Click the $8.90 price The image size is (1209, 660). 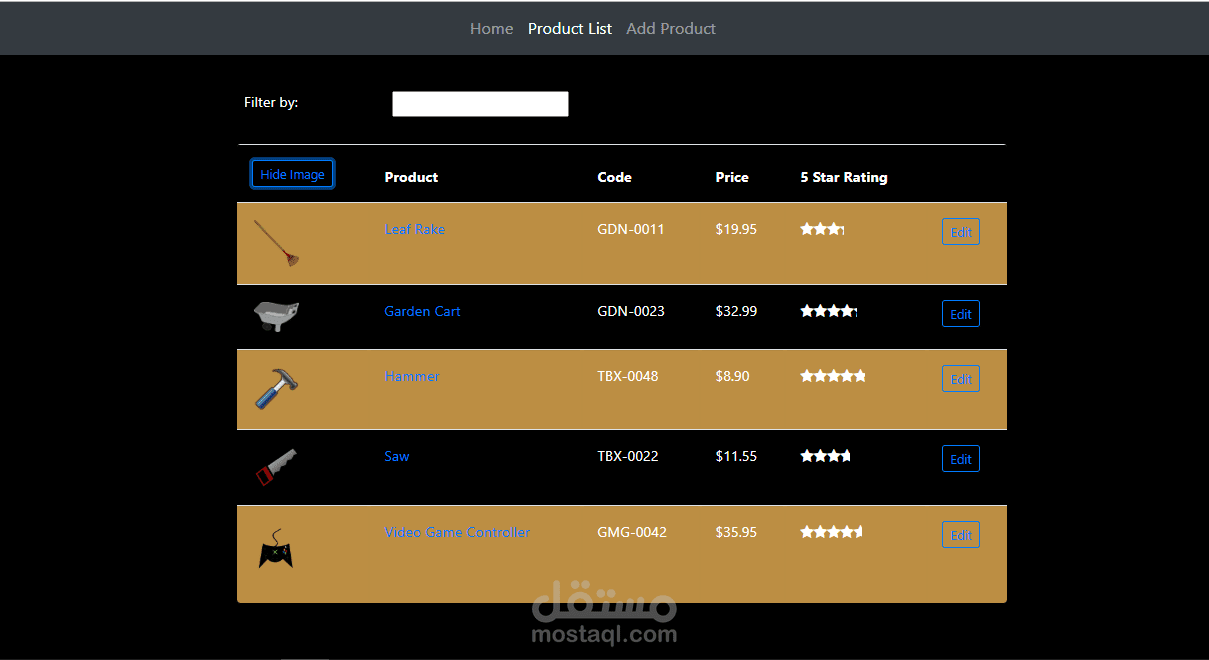click(x=732, y=376)
